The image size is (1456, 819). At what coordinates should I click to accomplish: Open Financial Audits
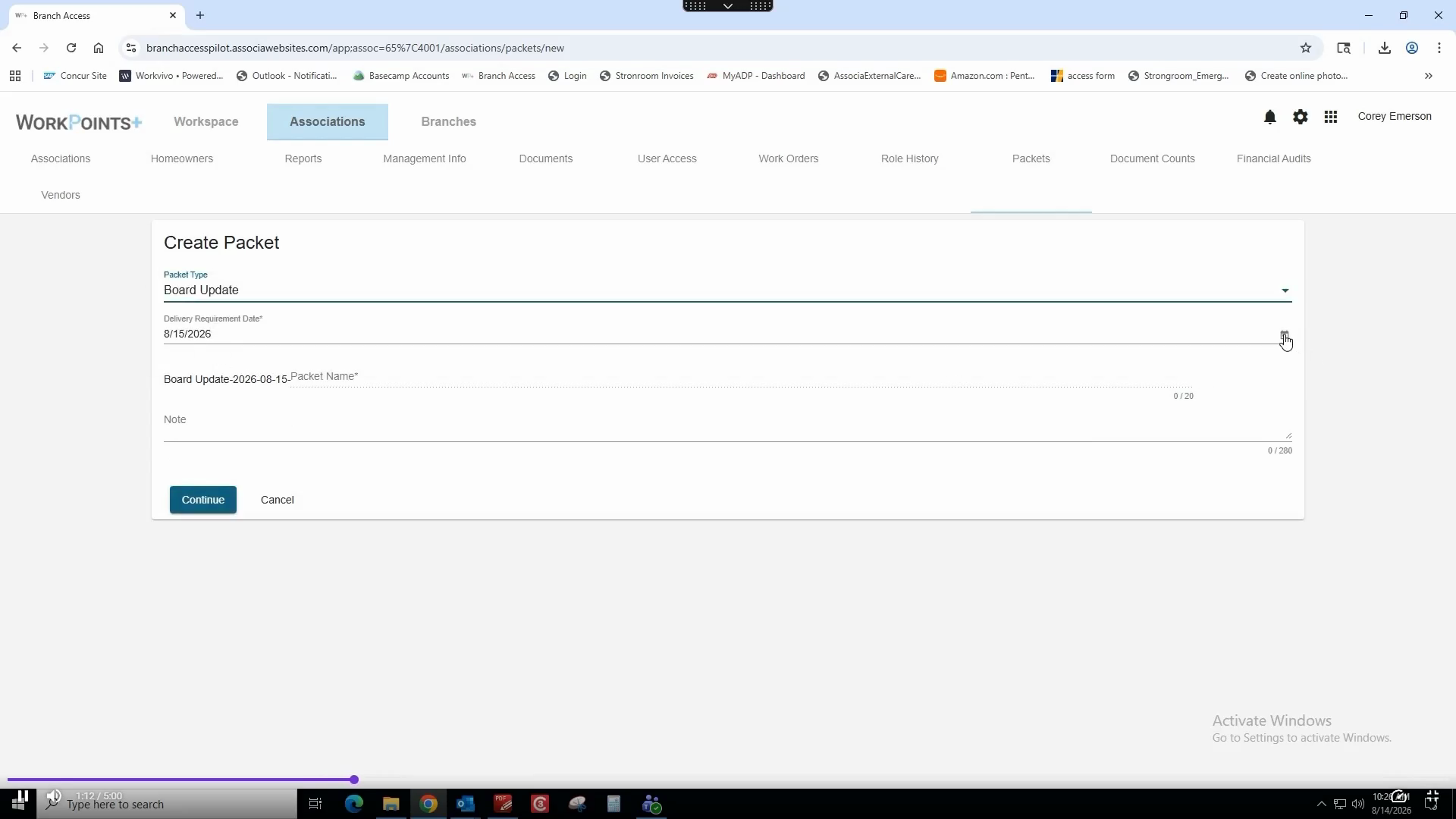pos(1274,158)
